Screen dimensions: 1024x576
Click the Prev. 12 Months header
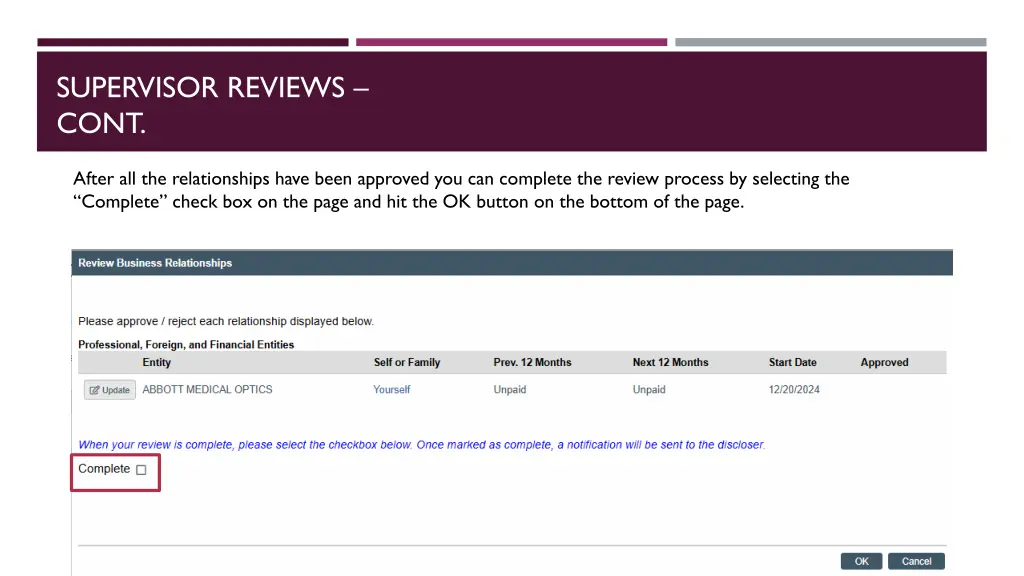coord(532,362)
